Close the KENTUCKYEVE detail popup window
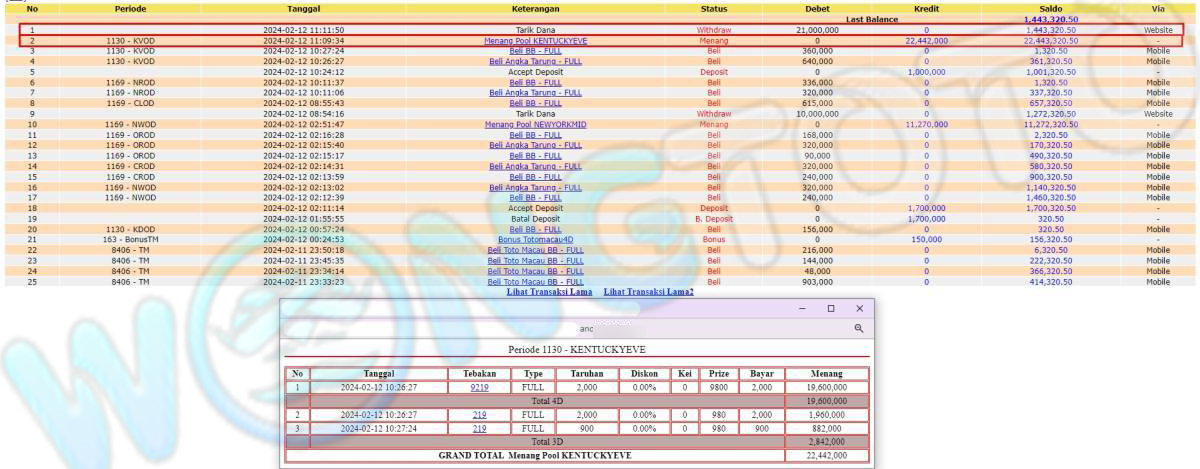Image resolution: width=1200 pixels, height=469 pixels. point(858,309)
